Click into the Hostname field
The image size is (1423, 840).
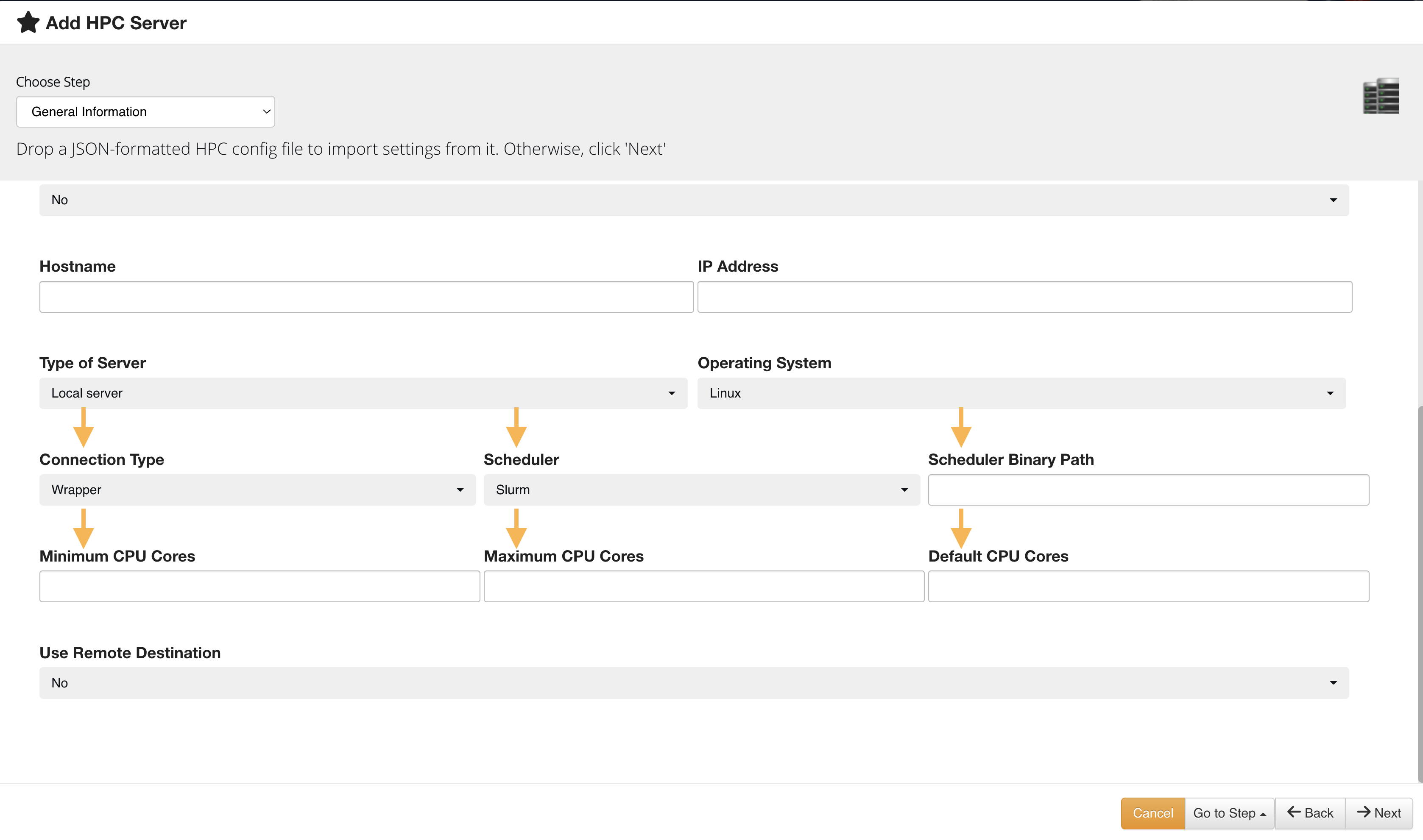point(366,297)
